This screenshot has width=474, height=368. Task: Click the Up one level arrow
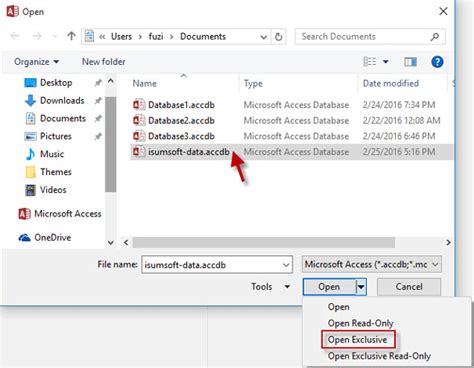coord(71,36)
